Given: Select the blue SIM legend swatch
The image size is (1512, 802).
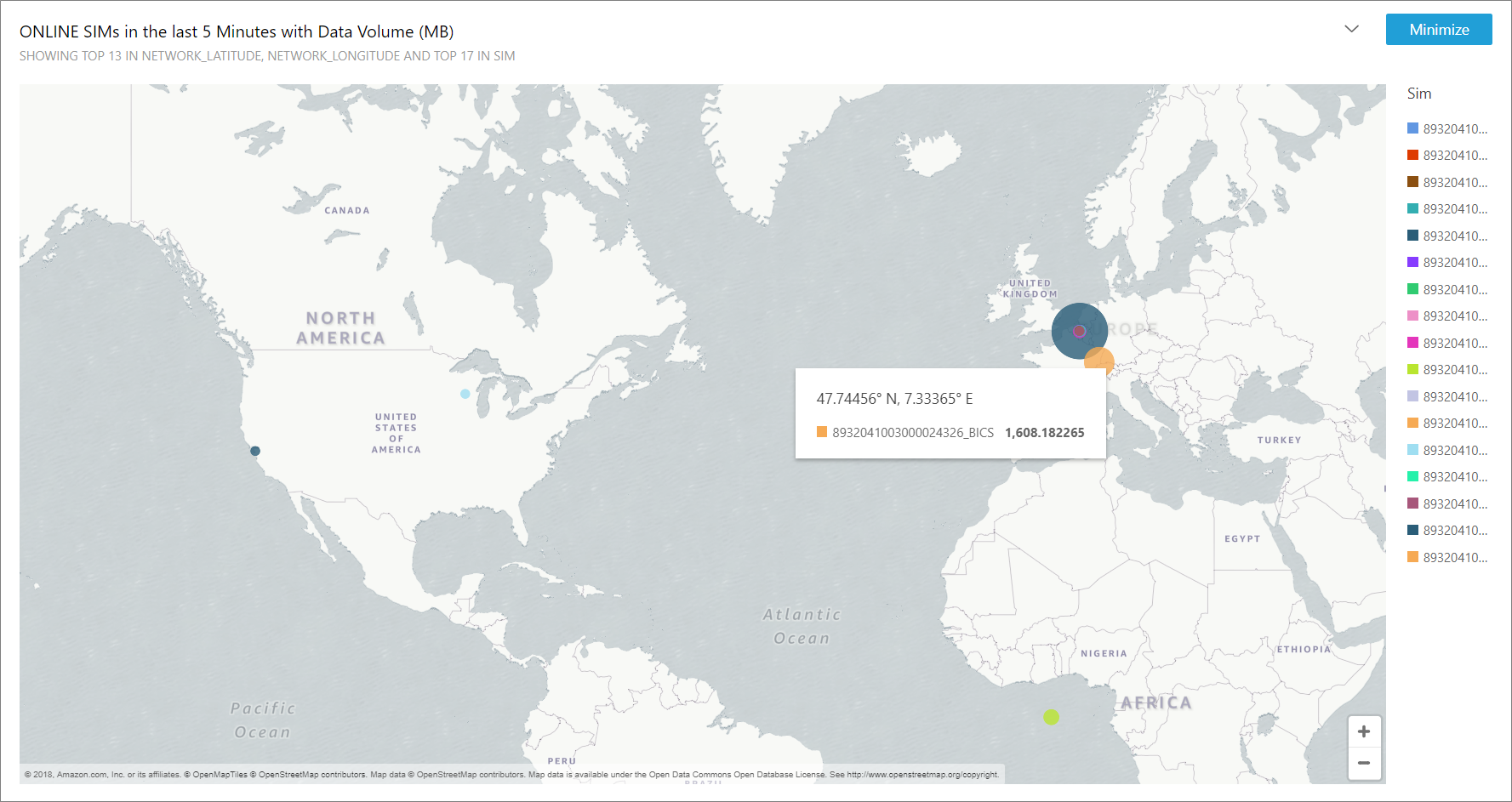Looking at the screenshot, I should point(1412,128).
